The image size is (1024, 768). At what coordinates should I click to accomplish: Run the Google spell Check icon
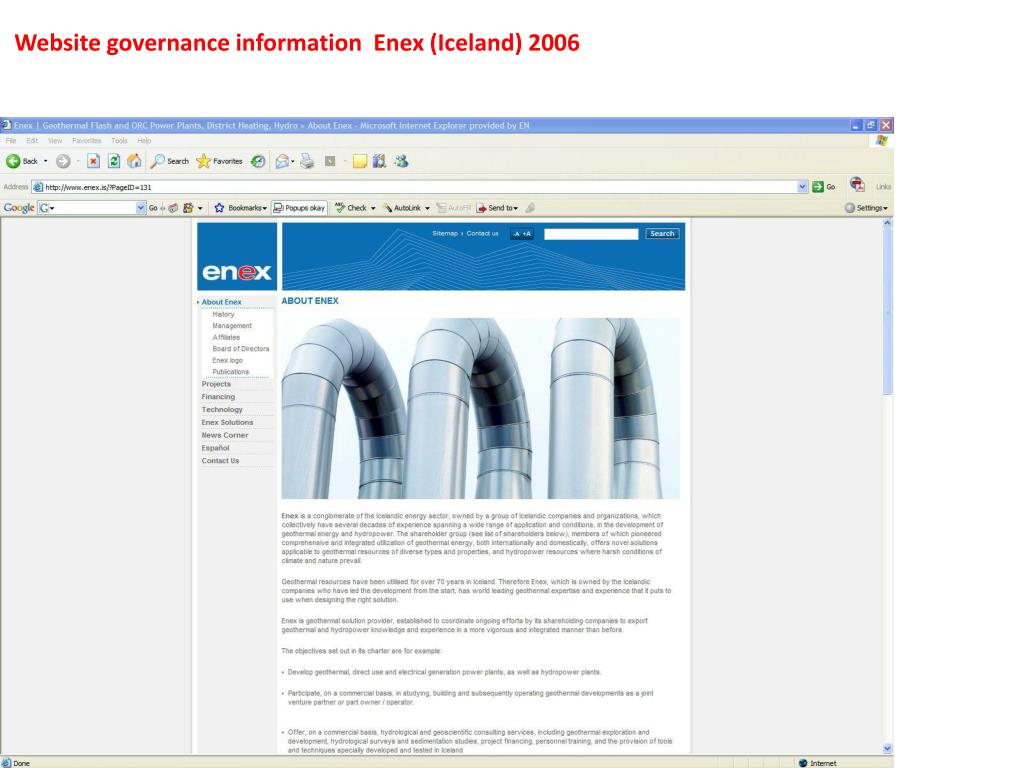[340, 208]
